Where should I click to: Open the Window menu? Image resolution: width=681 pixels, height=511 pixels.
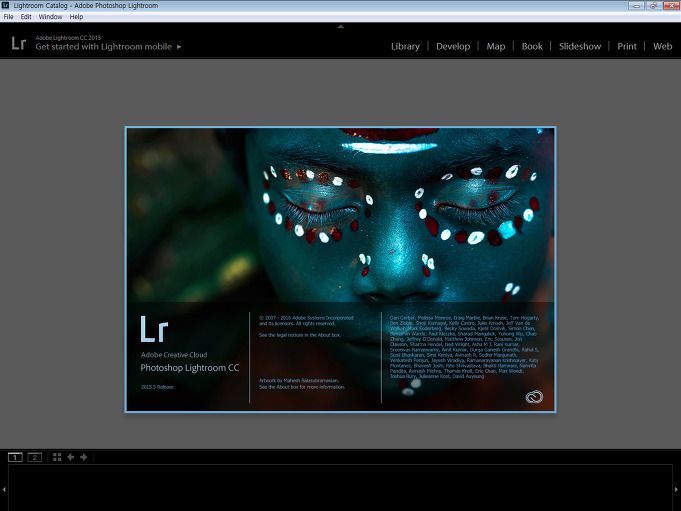(50, 17)
